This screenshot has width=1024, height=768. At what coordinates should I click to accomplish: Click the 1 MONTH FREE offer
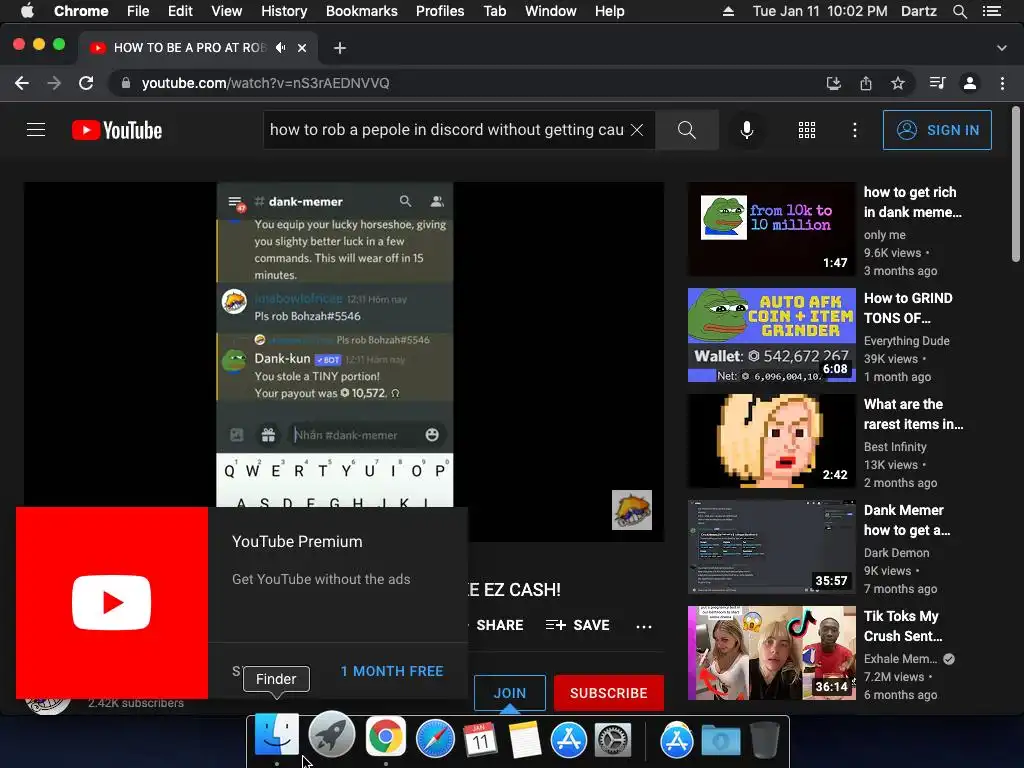point(392,671)
